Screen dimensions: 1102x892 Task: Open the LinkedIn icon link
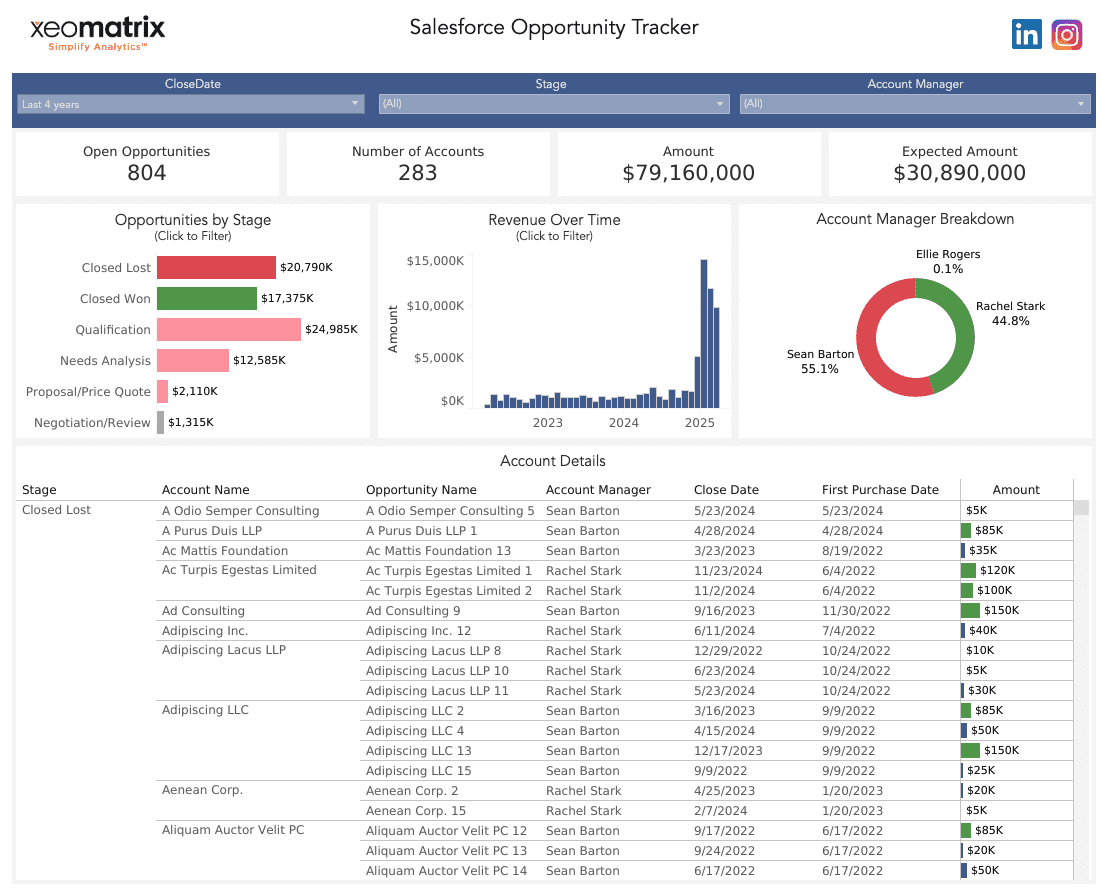tap(1026, 34)
